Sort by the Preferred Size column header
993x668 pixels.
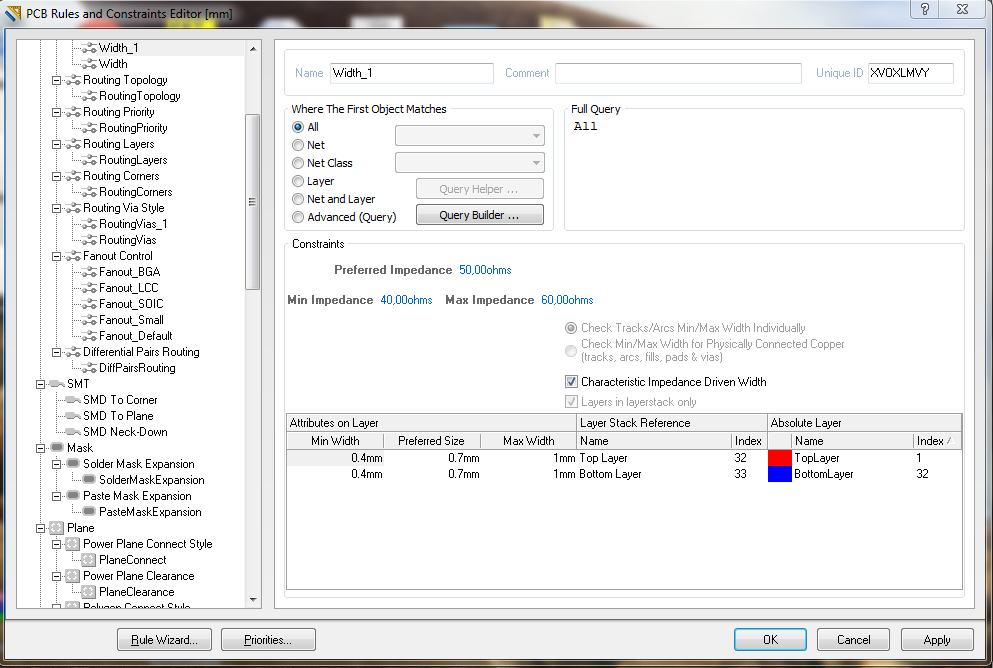click(x=431, y=441)
